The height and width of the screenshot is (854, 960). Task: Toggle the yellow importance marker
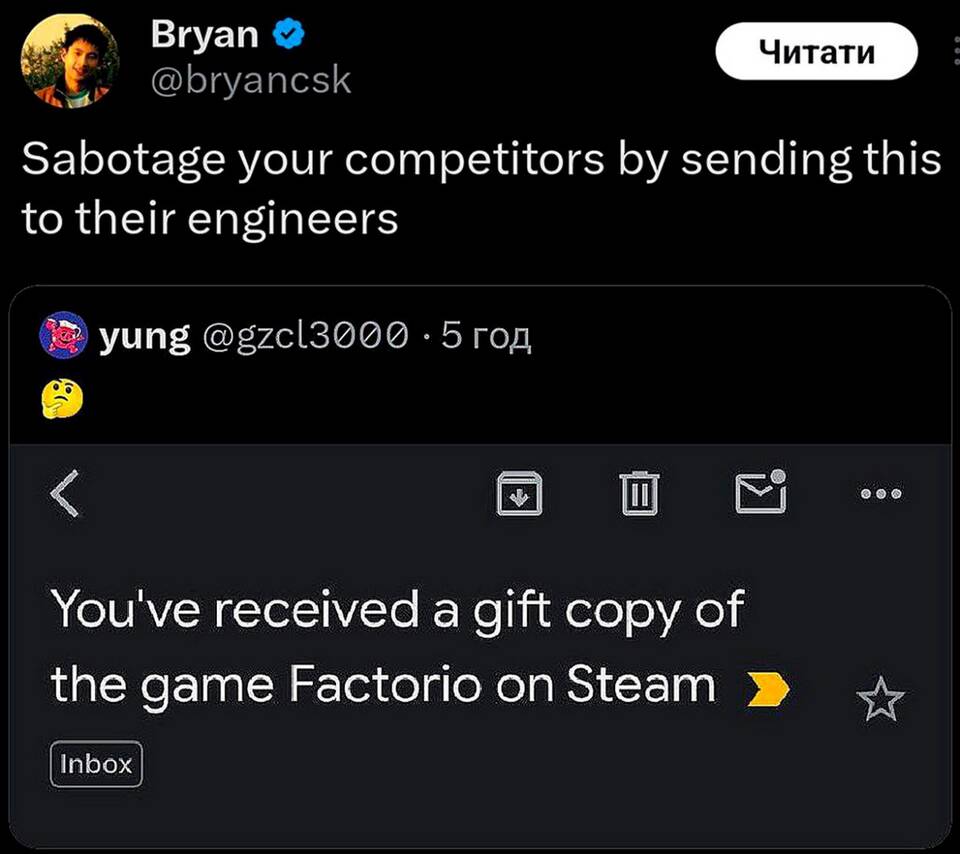point(768,688)
